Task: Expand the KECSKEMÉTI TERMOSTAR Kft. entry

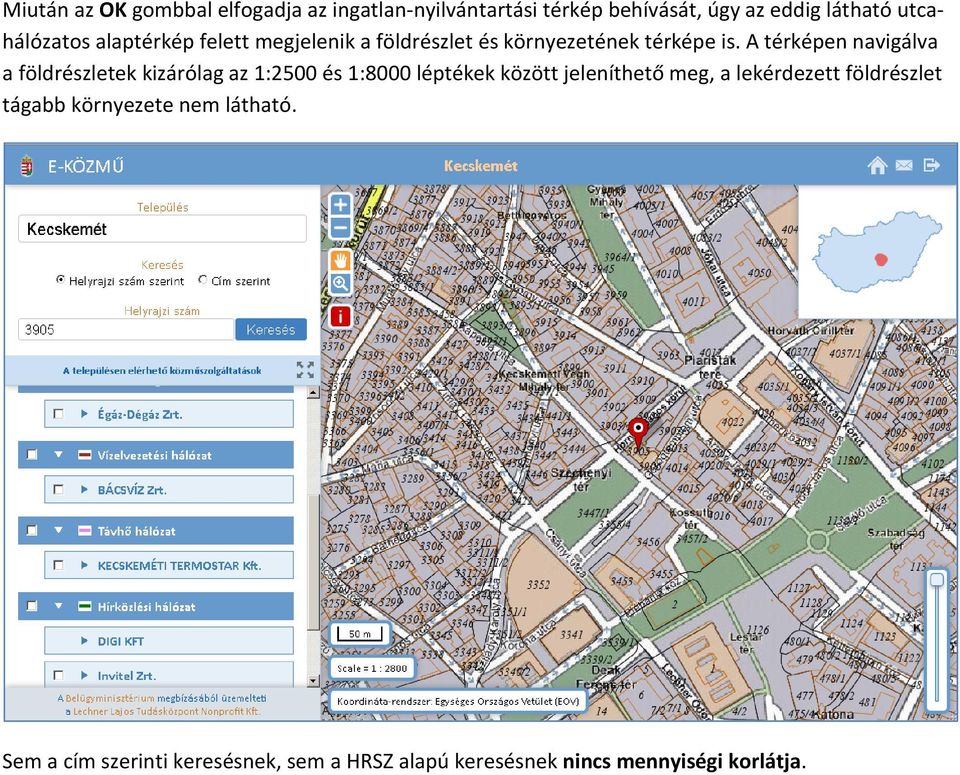Action: point(84,565)
